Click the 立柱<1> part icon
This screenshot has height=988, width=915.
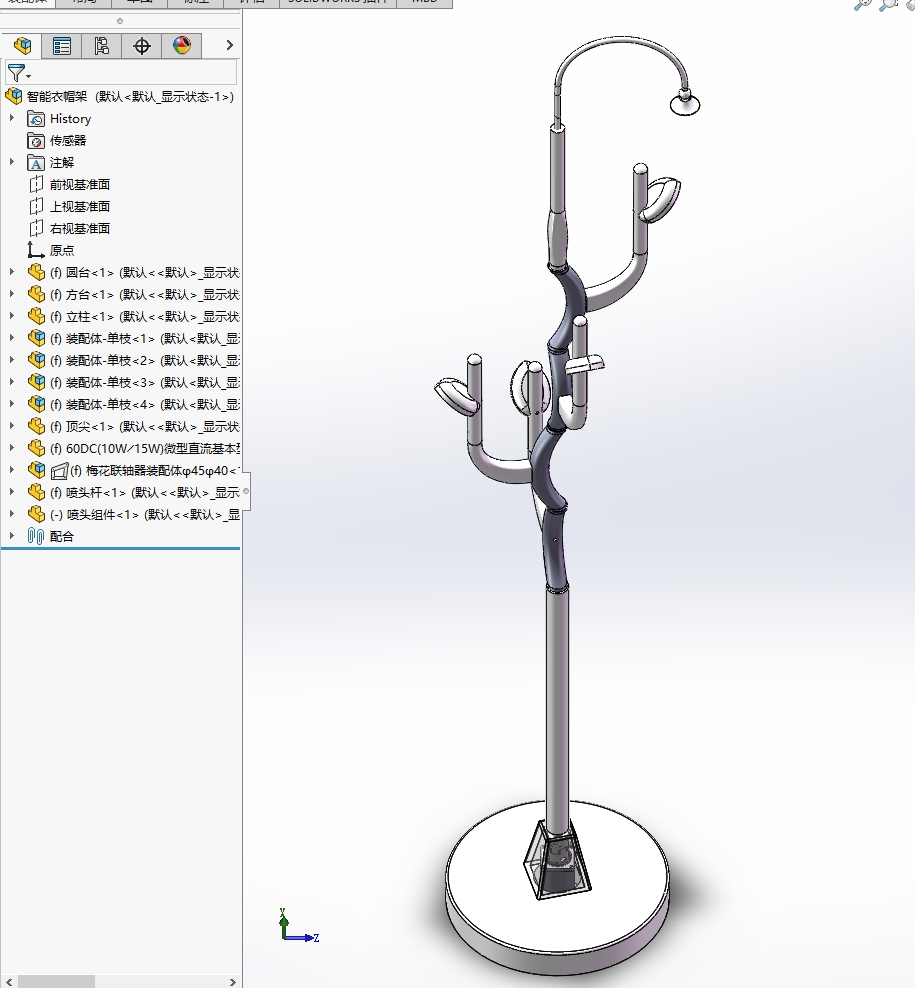(x=37, y=316)
